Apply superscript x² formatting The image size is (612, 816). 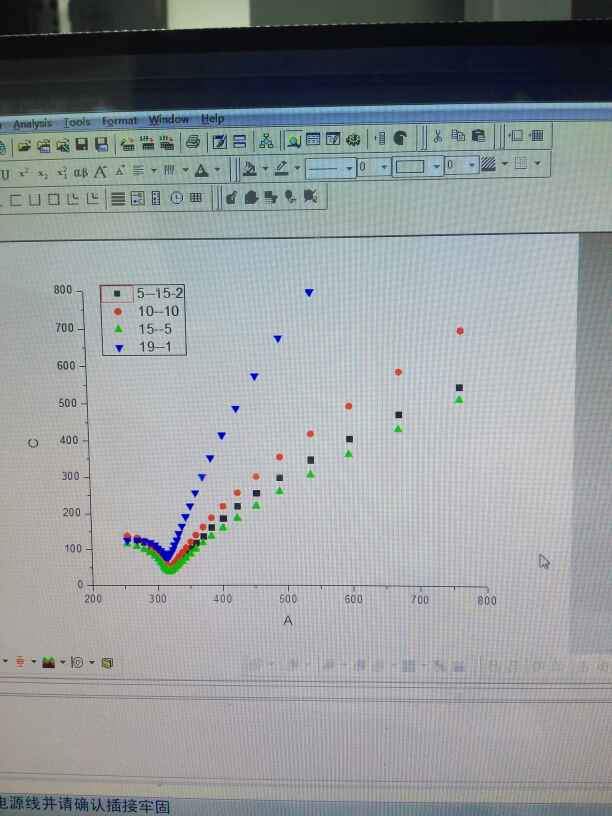tap(23, 173)
